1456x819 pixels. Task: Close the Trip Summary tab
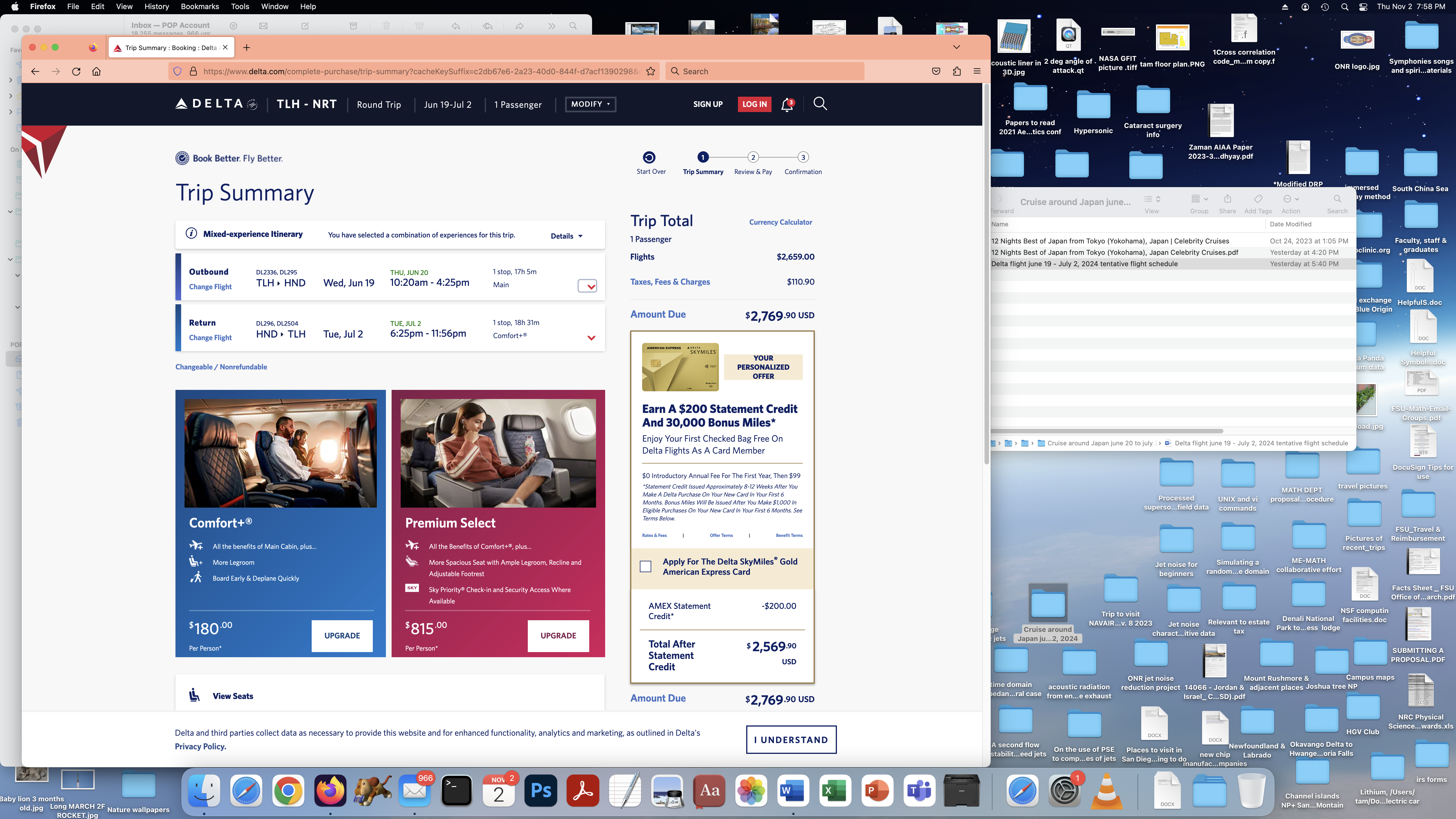(225, 47)
